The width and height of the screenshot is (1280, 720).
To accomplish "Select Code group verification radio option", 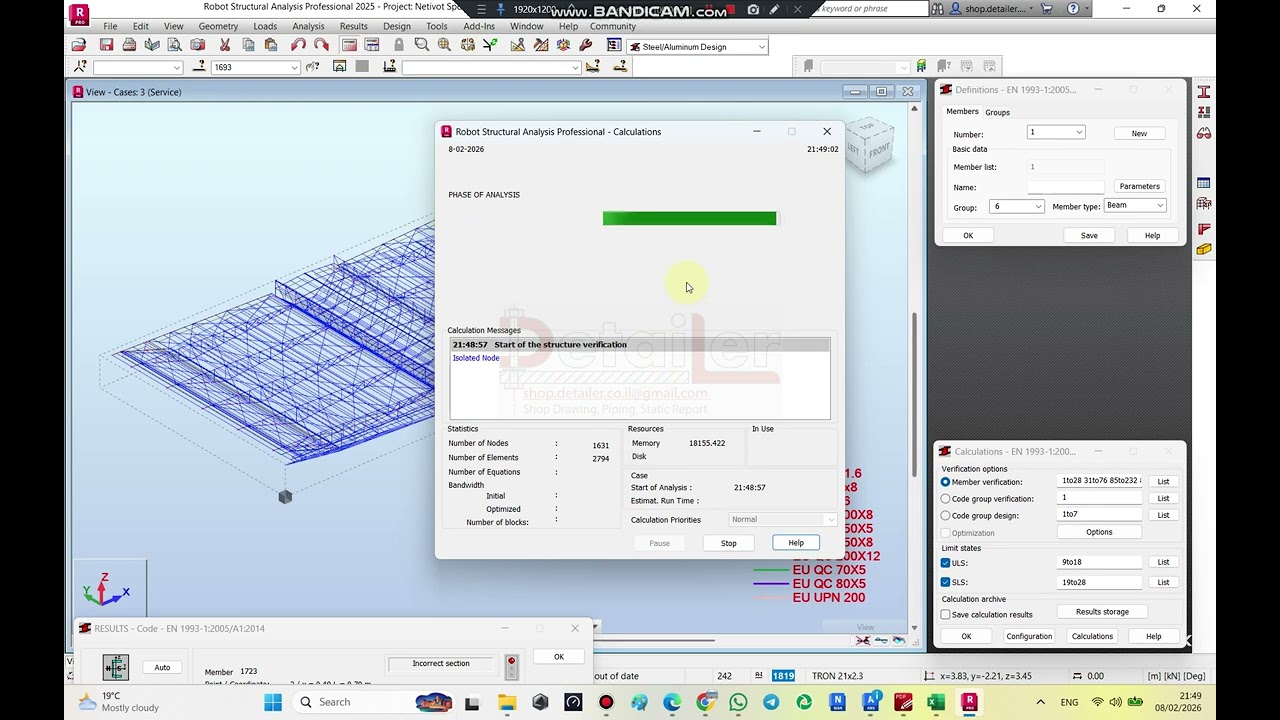I will 945,499.
